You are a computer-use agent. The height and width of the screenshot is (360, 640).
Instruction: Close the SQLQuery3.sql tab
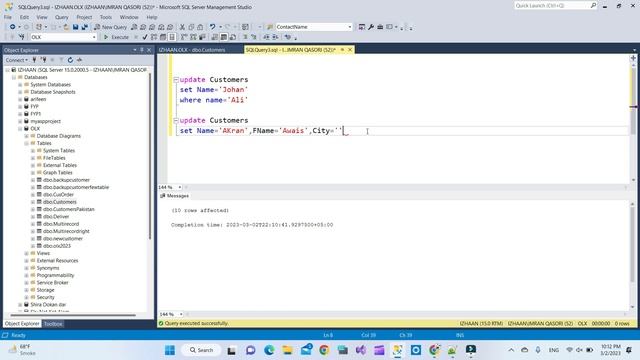[x=350, y=50]
